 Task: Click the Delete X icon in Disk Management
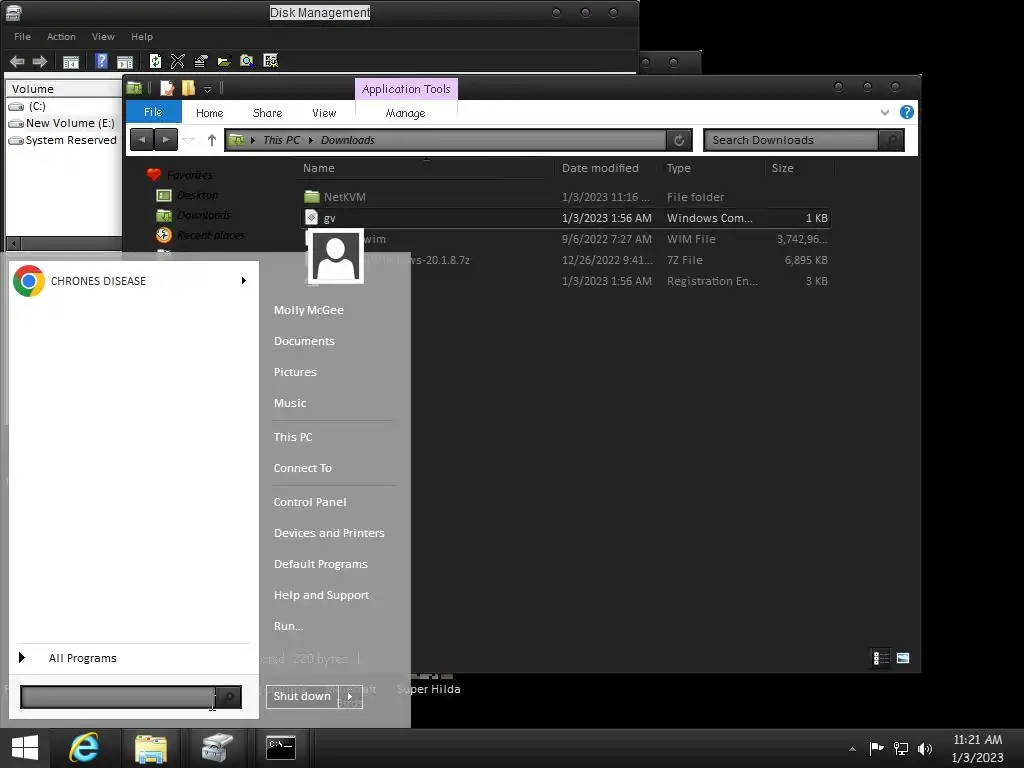click(x=178, y=61)
